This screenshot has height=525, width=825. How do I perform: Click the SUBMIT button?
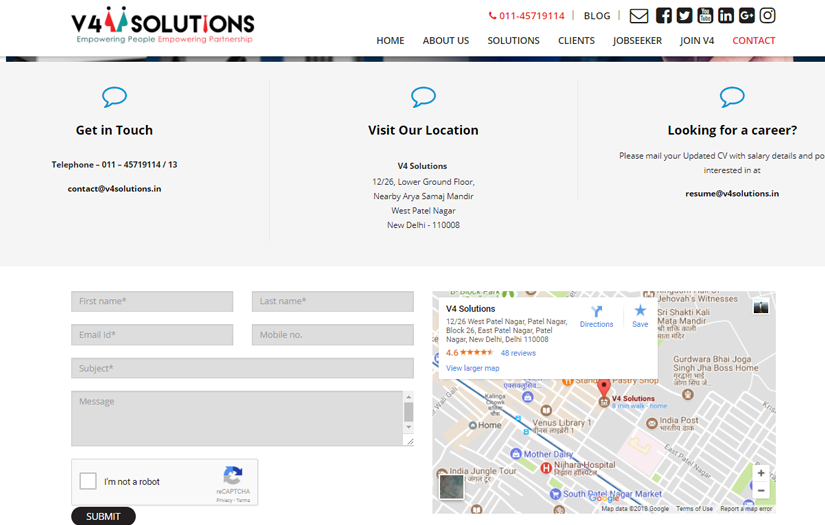pyautogui.click(x=103, y=516)
